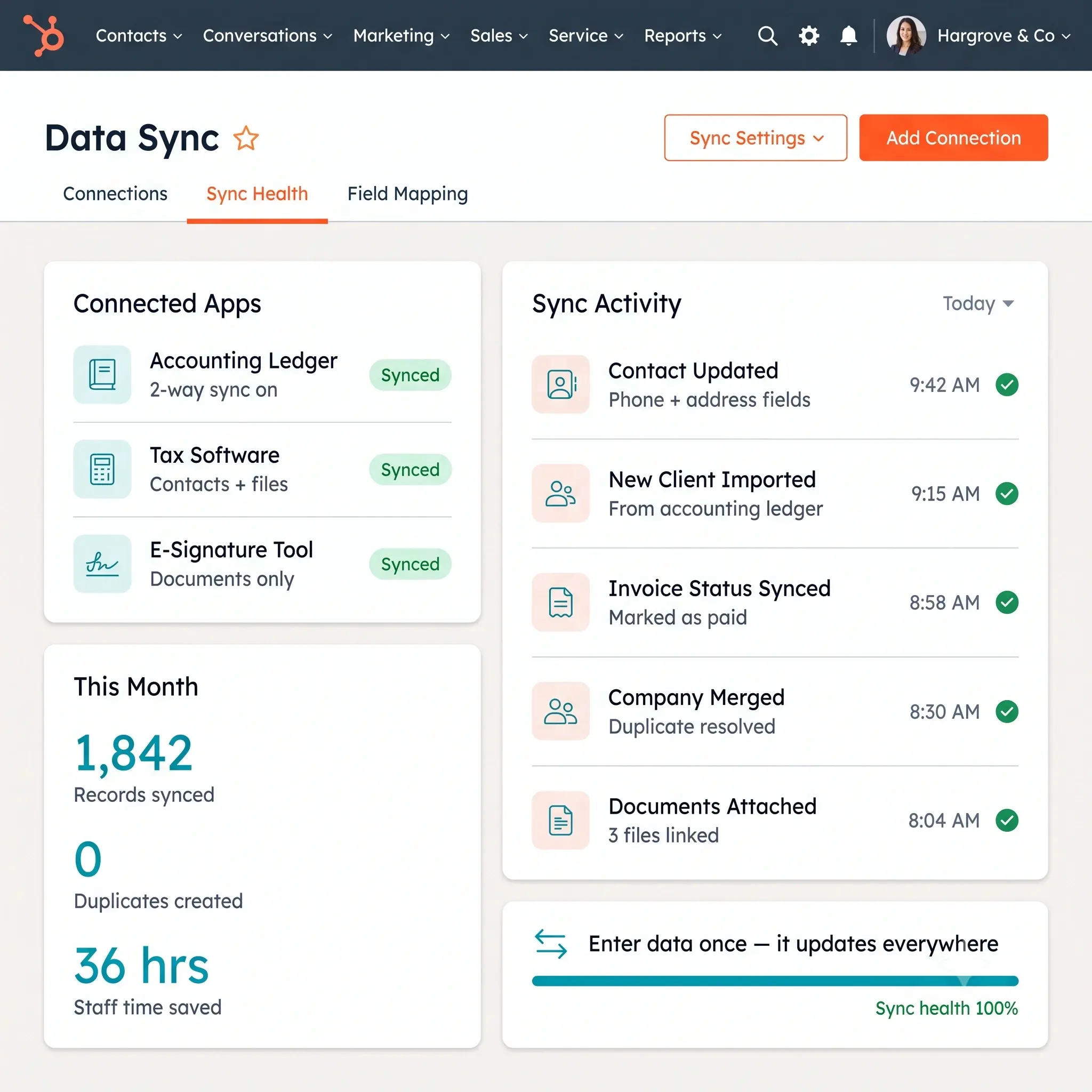
Task: Click the green check for Contact Updated
Action: pyautogui.click(x=1007, y=385)
